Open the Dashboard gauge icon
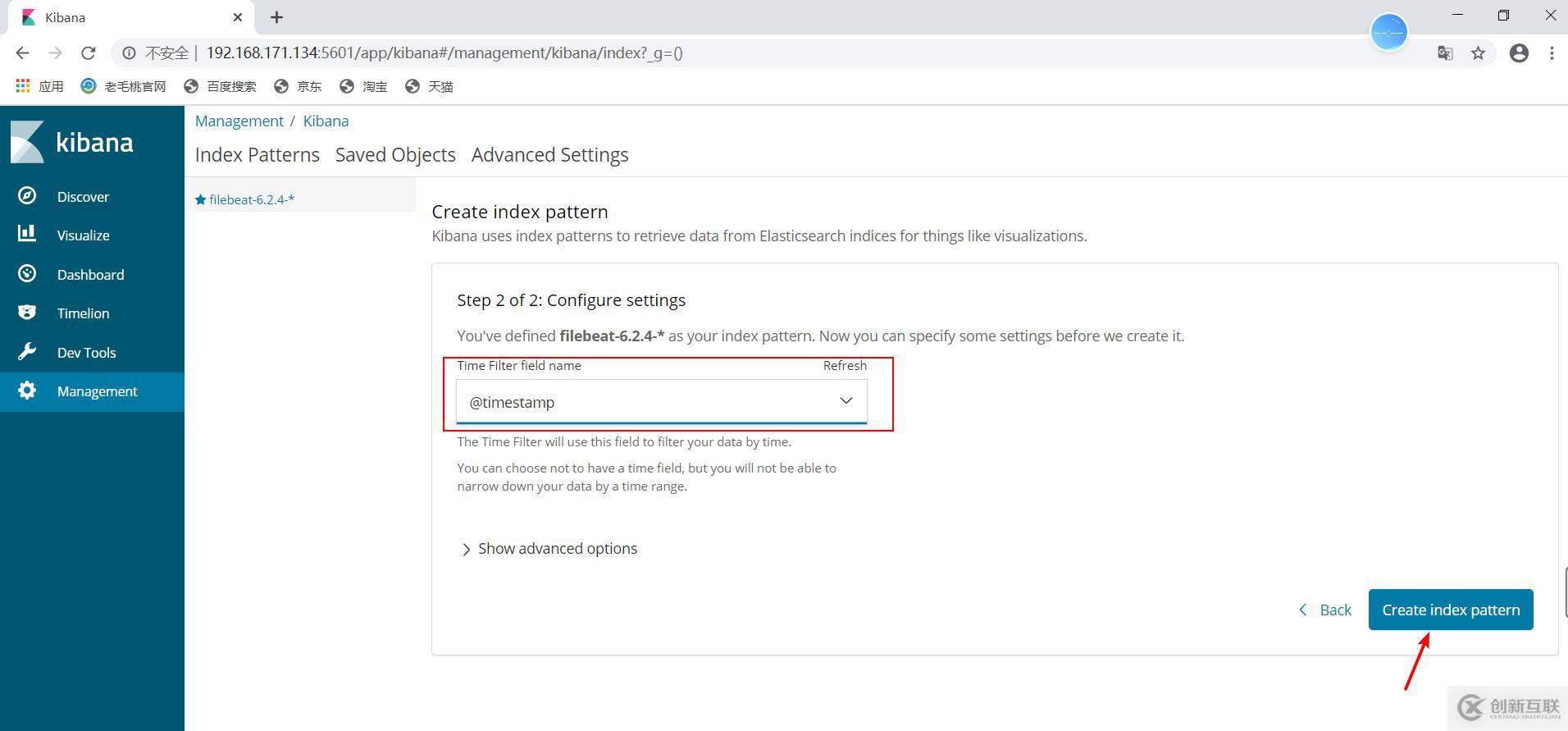The height and width of the screenshot is (731, 1568). [x=27, y=274]
